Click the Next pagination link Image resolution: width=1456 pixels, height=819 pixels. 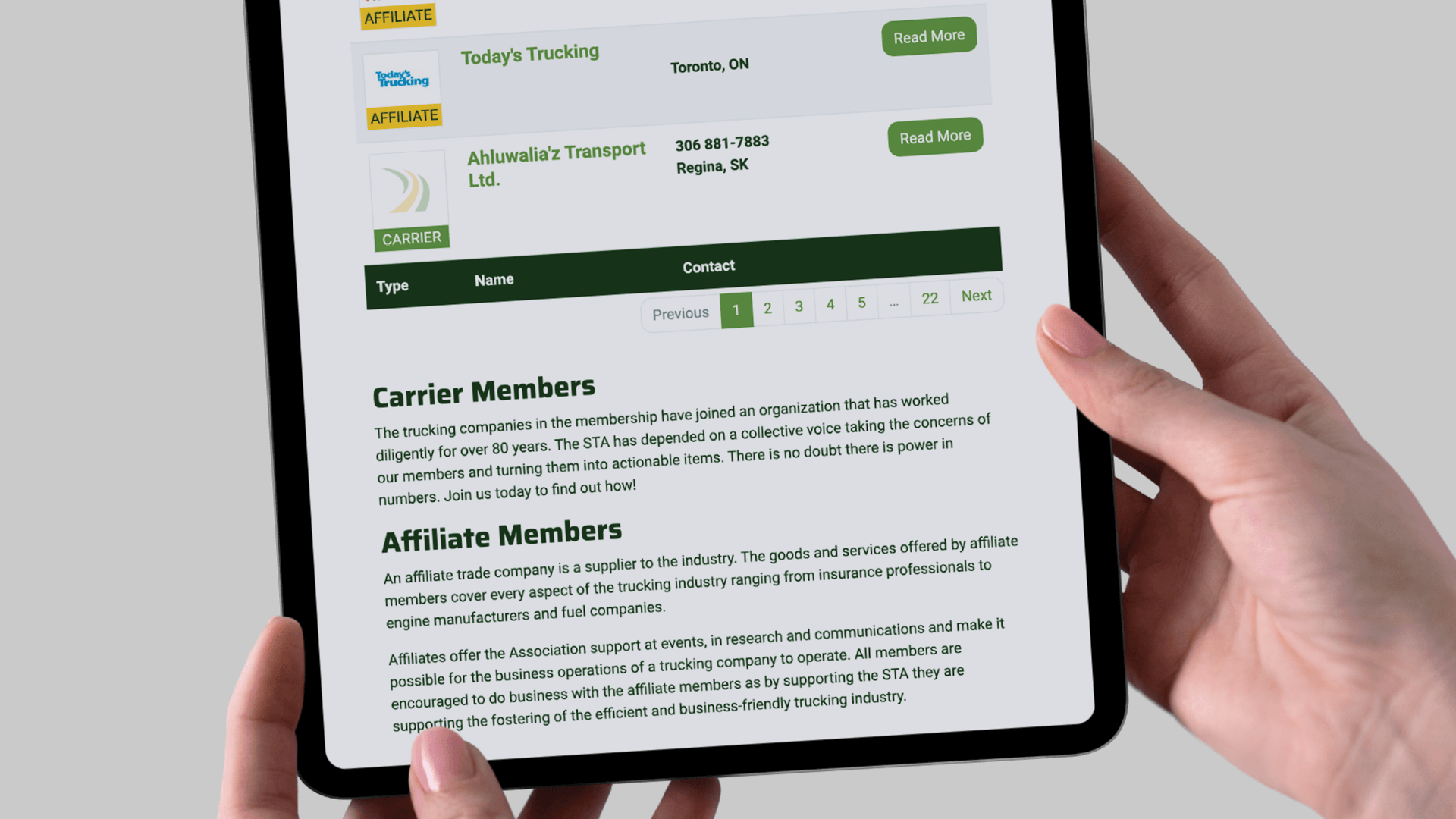[976, 295]
